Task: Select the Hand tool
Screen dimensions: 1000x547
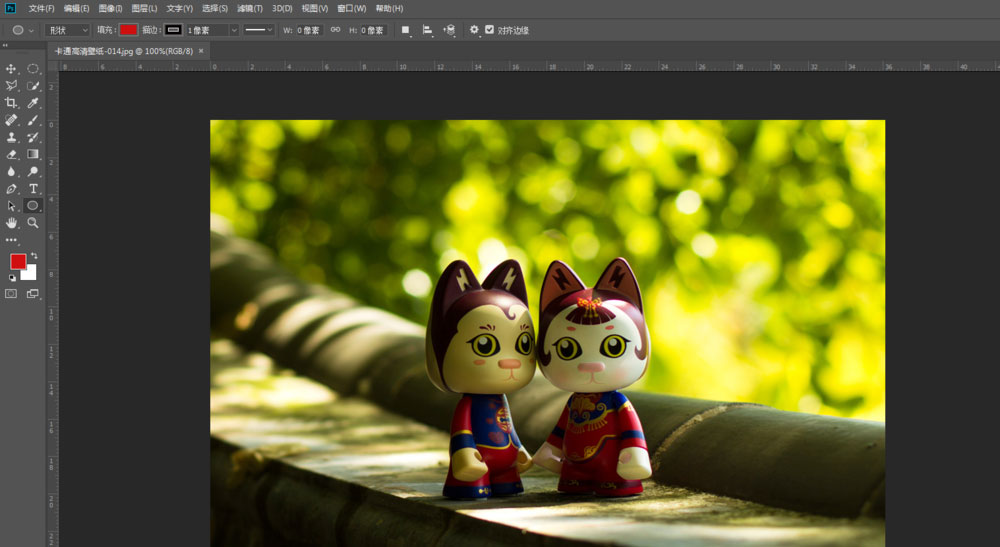Action: tap(12, 222)
